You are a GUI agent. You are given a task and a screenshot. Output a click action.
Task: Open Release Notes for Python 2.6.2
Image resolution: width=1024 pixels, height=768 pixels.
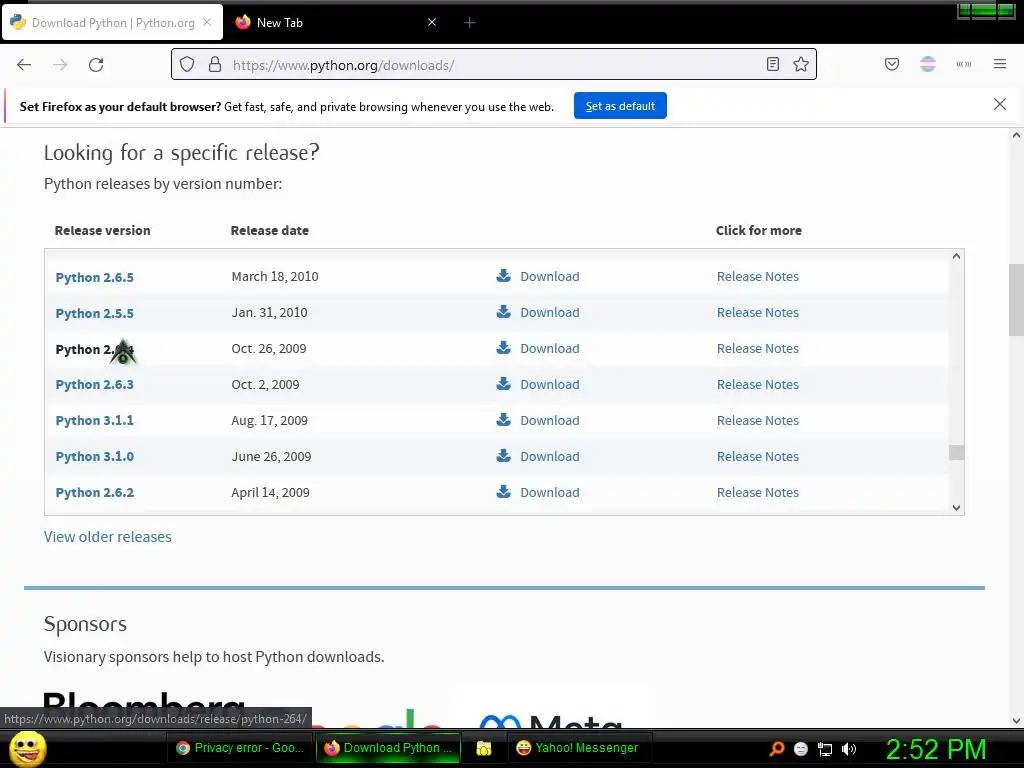point(758,492)
